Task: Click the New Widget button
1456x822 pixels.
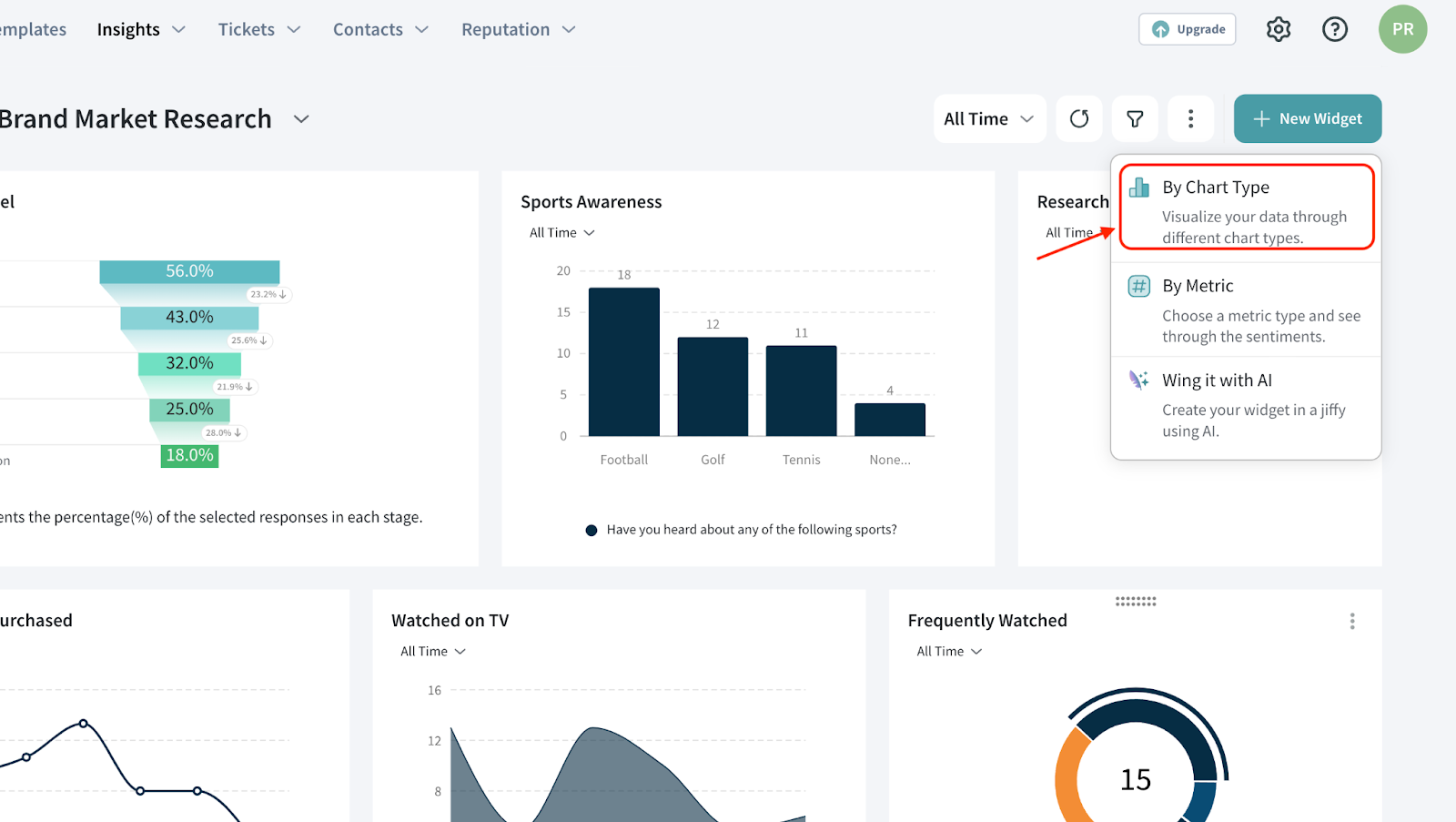Action: click(1307, 118)
